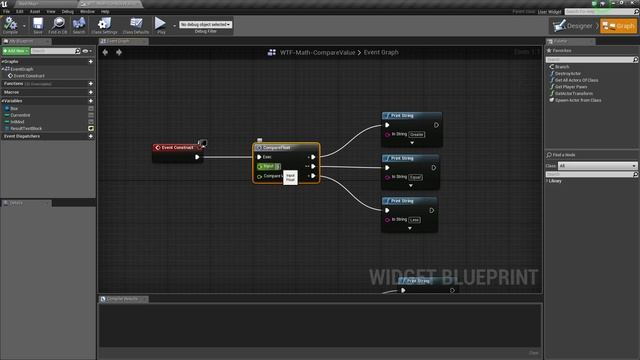The height and width of the screenshot is (360, 640).
Task: Open Class Settings from the toolbar
Action: tap(104, 24)
